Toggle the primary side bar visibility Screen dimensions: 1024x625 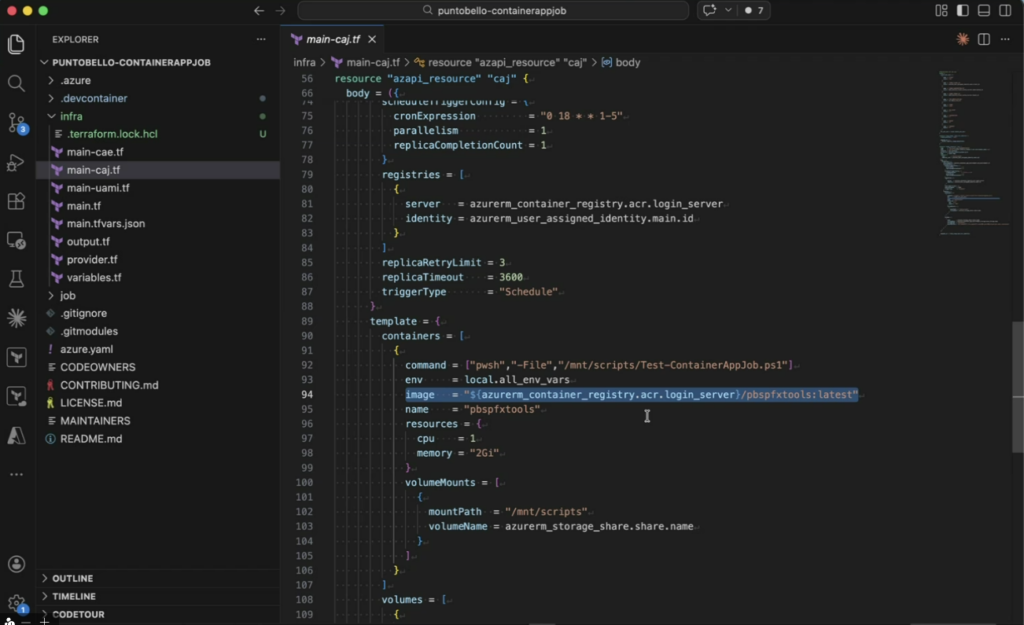(963, 10)
